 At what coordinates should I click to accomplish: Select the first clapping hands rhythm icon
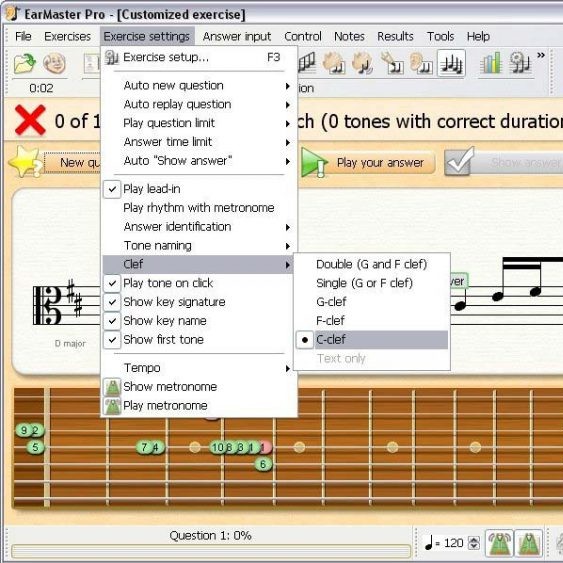point(334,63)
